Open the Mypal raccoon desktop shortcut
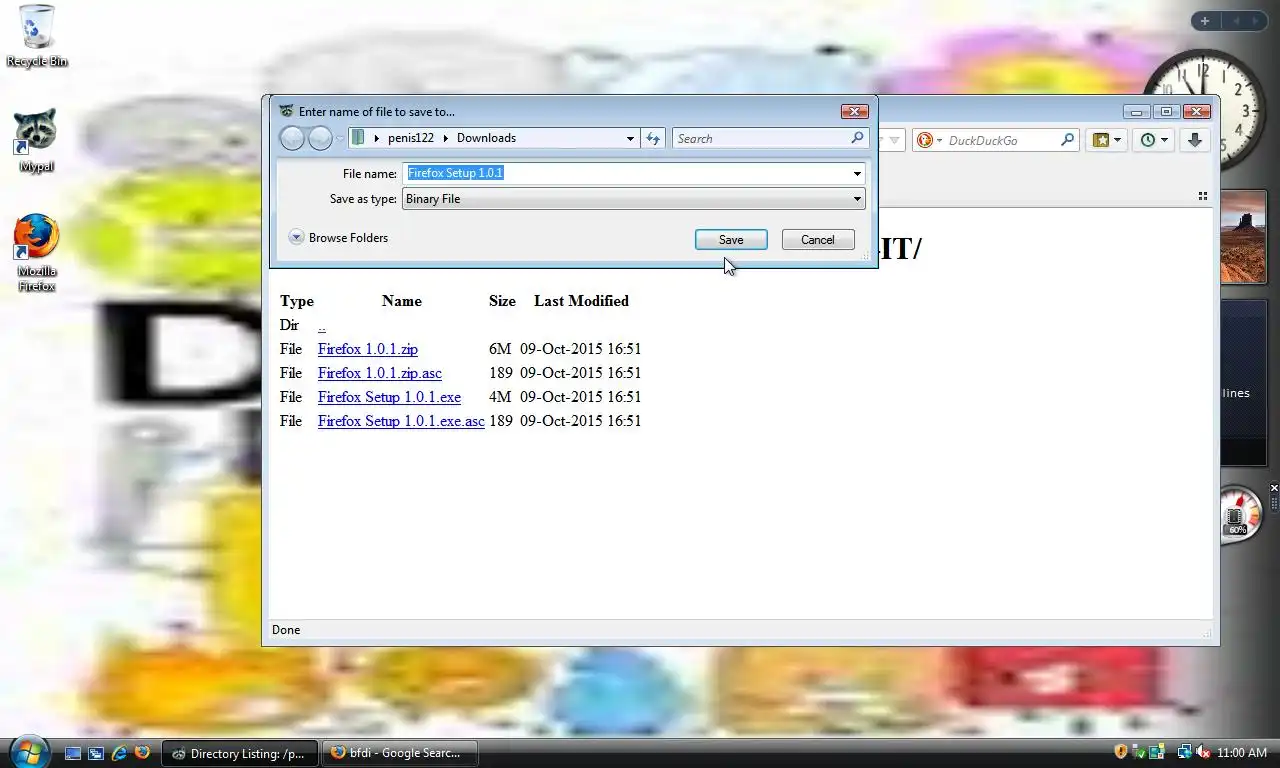Image resolution: width=1280 pixels, height=768 pixels. pos(36,141)
